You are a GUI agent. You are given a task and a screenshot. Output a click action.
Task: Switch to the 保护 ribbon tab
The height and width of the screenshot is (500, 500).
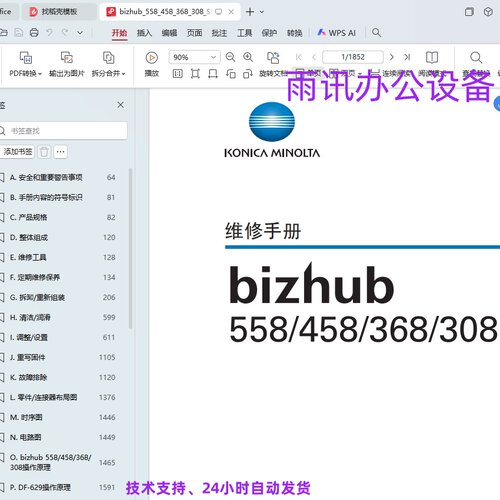(x=269, y=33)
